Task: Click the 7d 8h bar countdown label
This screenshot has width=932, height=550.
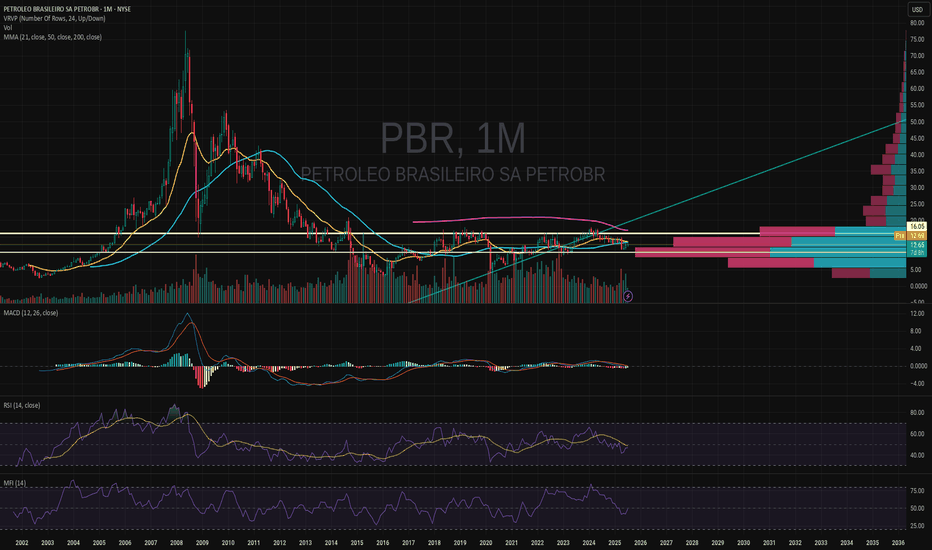Action: (x=917, y=253)
